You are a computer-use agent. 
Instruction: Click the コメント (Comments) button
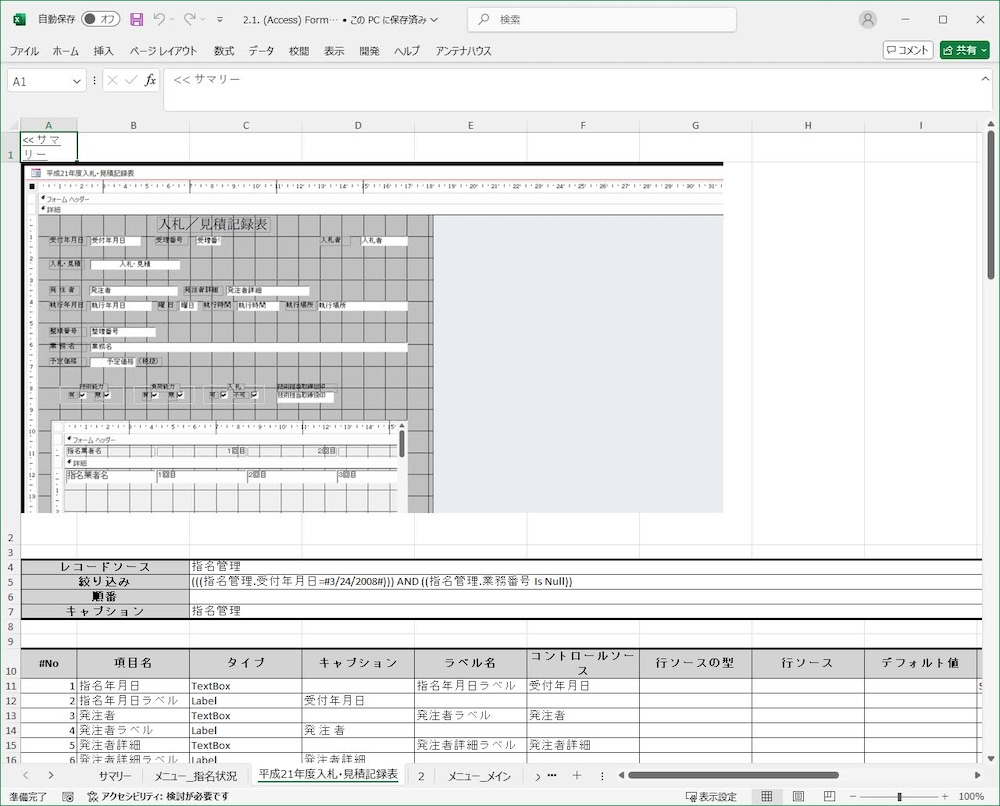click(x=908, y=50)
